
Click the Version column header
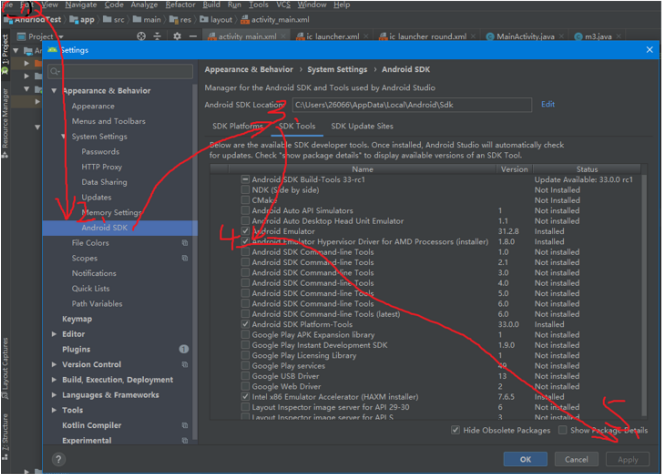(514, 169)
